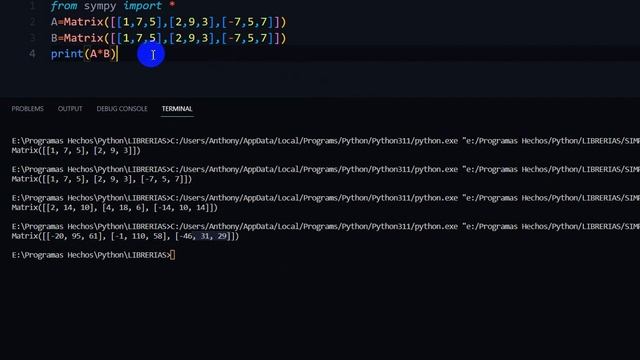Click code line 'from sympy import *'

(113, 6)
